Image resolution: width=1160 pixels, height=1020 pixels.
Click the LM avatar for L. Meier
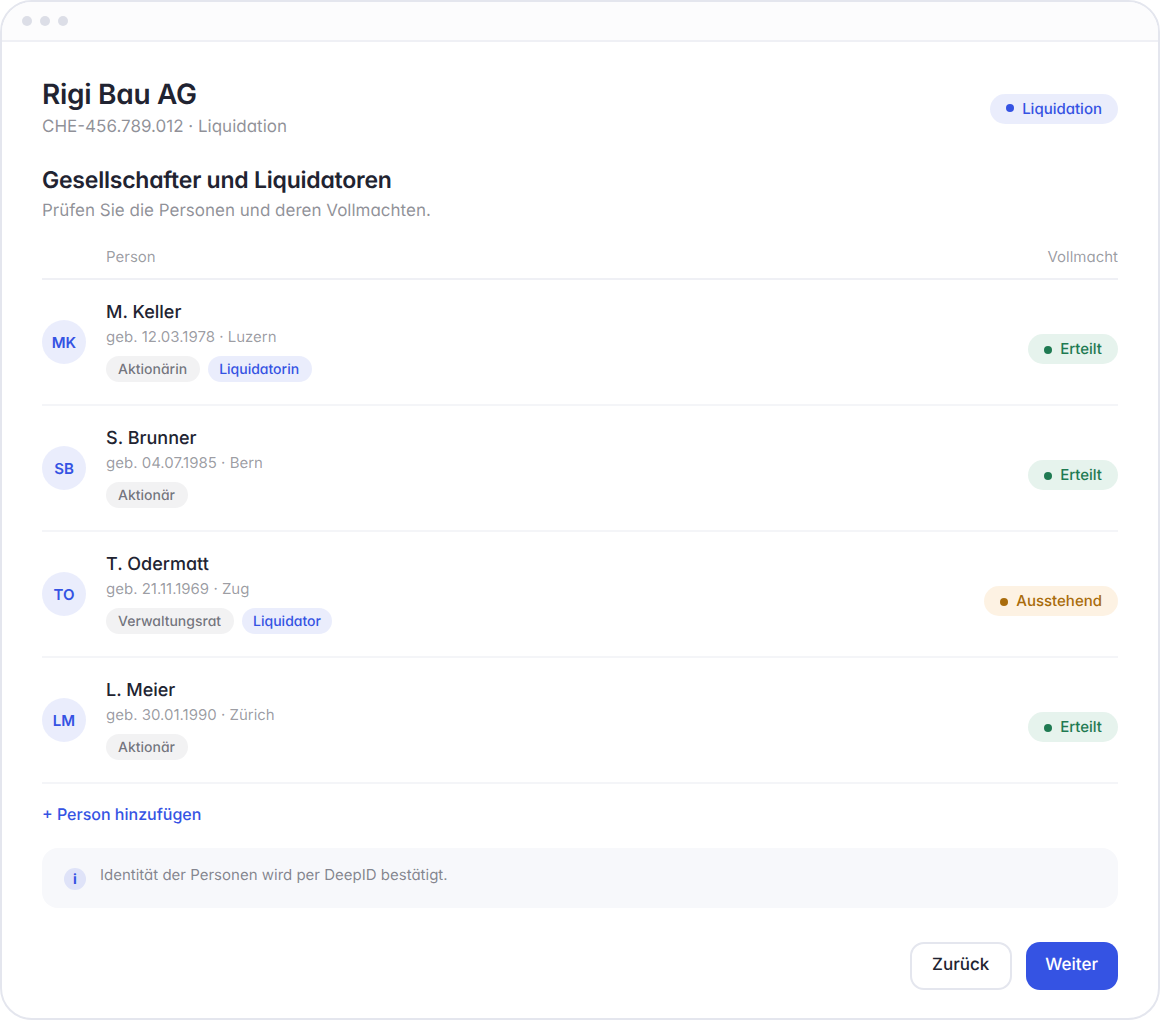(x=64, y=720)
